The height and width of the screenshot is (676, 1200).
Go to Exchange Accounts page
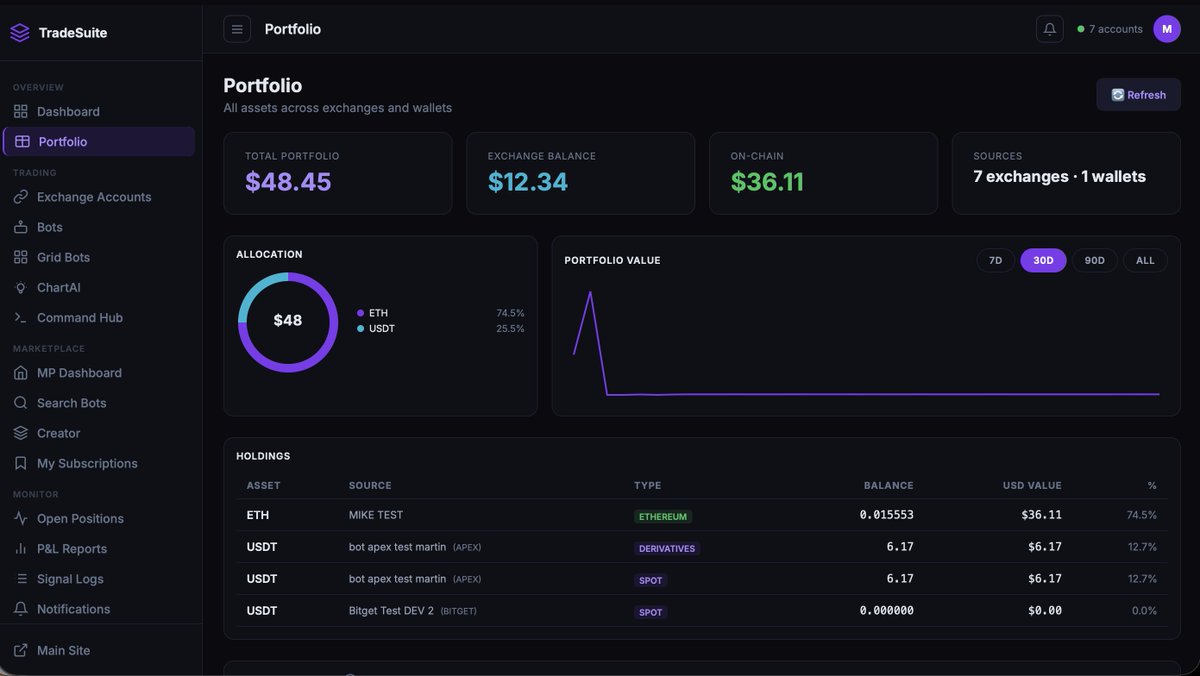pos(99,197)
